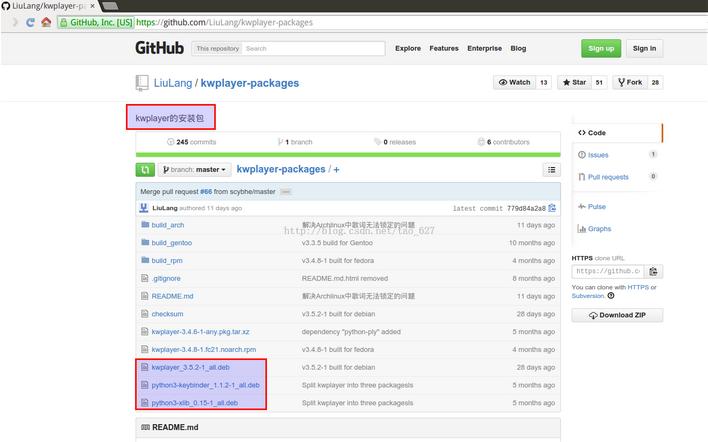Image resolution: width=708 pixels, height=442 pixels.
Task: Copy HTTPS clone URL clipboard icon
Action: [x=653, y=271]
